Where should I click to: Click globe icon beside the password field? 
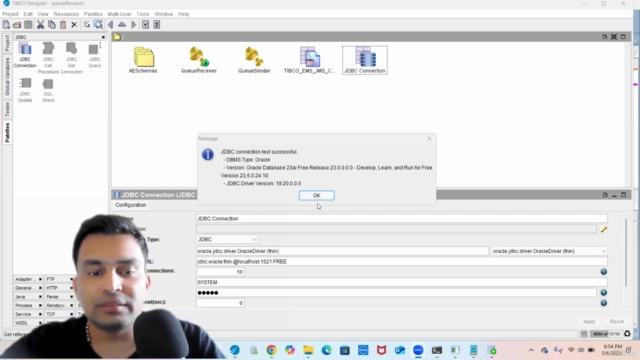[x=604, y=293]
